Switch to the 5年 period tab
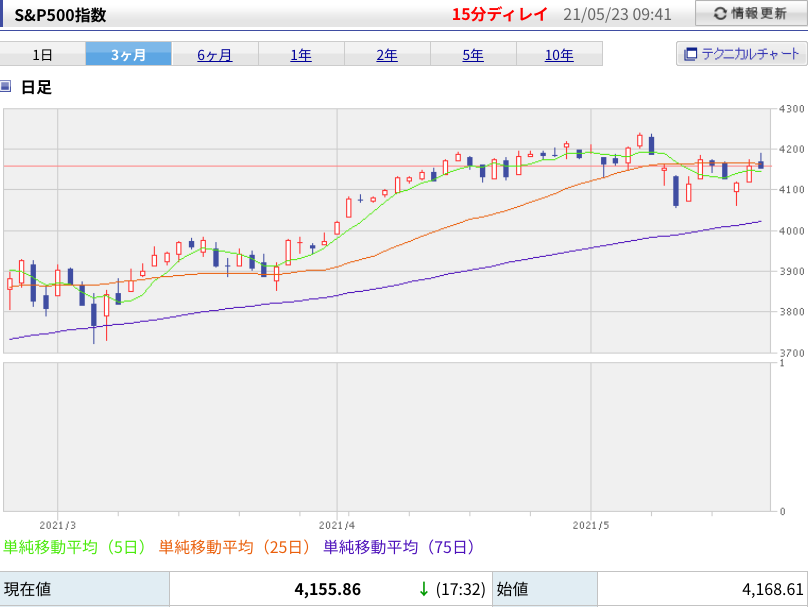The height and width of the screenshot is (607, 809). 473,54
